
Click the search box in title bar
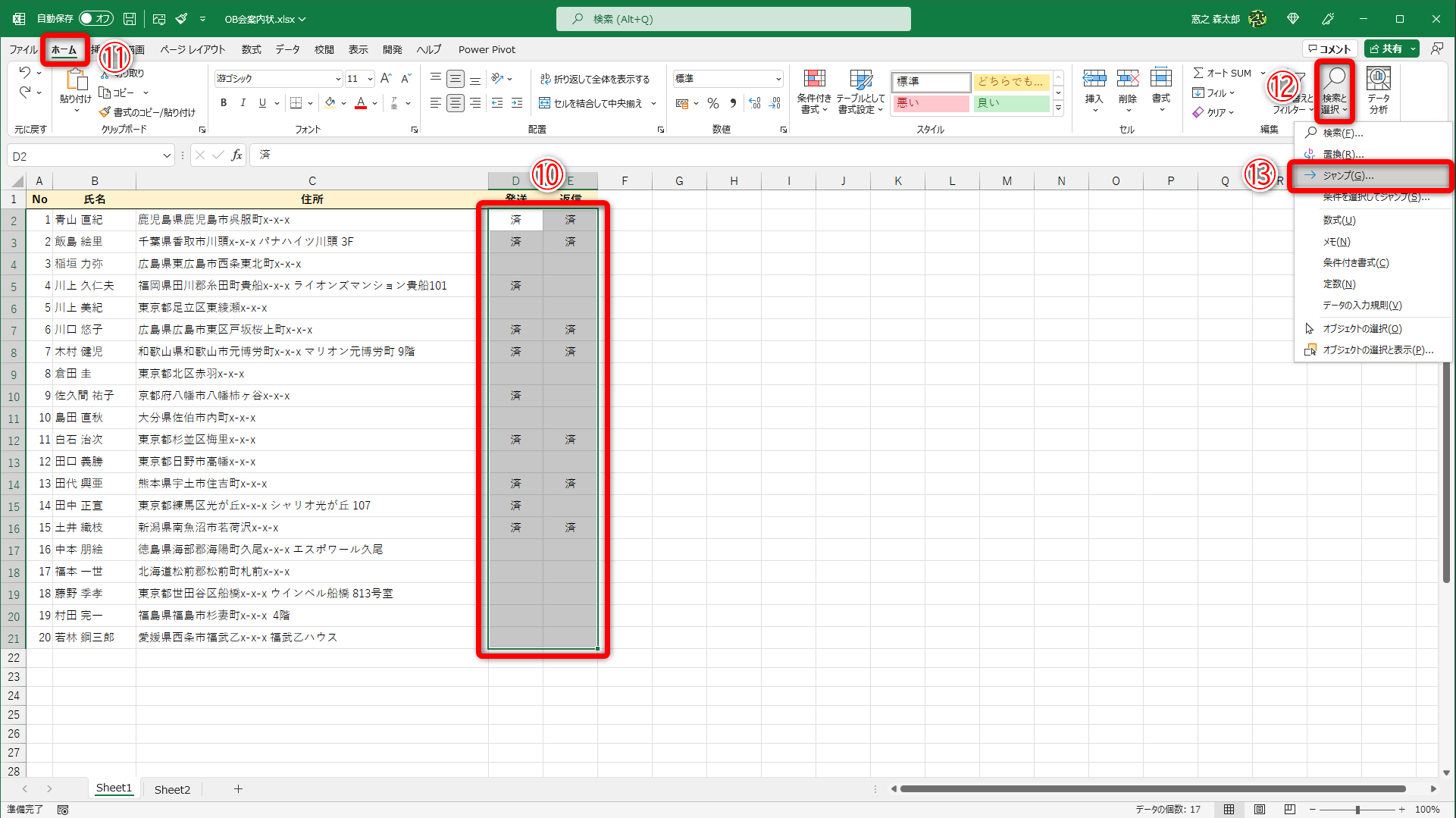(733, 19)
